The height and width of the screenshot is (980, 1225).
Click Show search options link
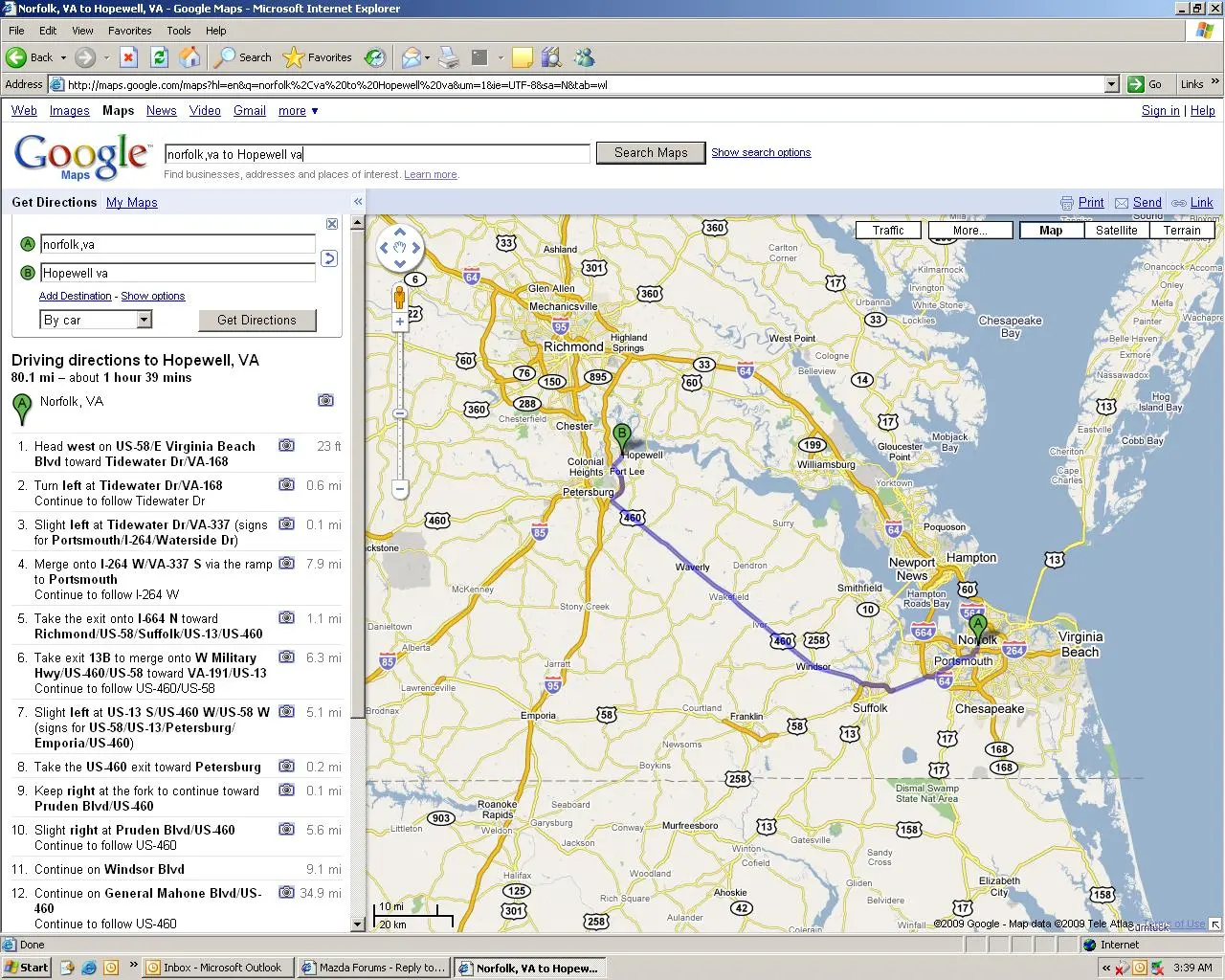tap(761, 152)
